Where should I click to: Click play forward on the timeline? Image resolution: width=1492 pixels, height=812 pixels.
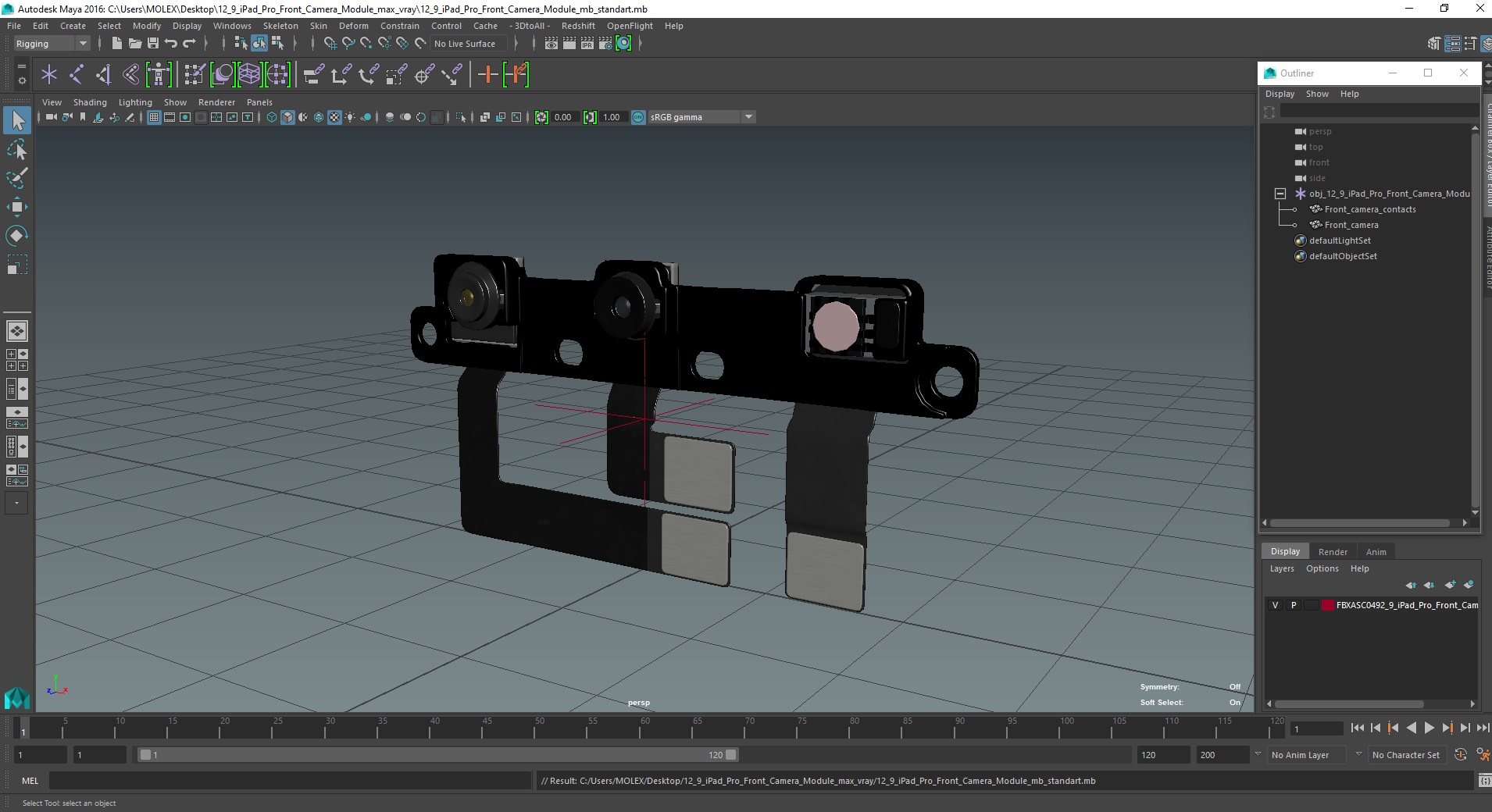click(x=1429, y=728)
